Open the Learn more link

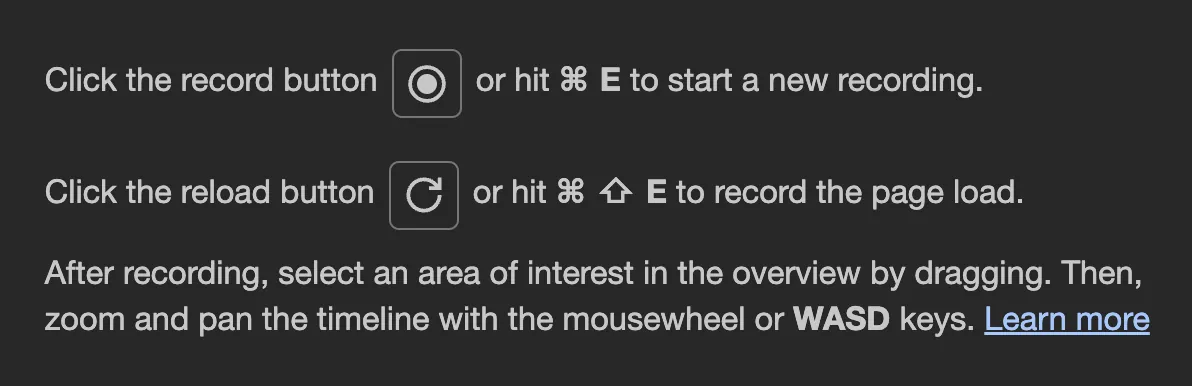(x=1067, y=319)
